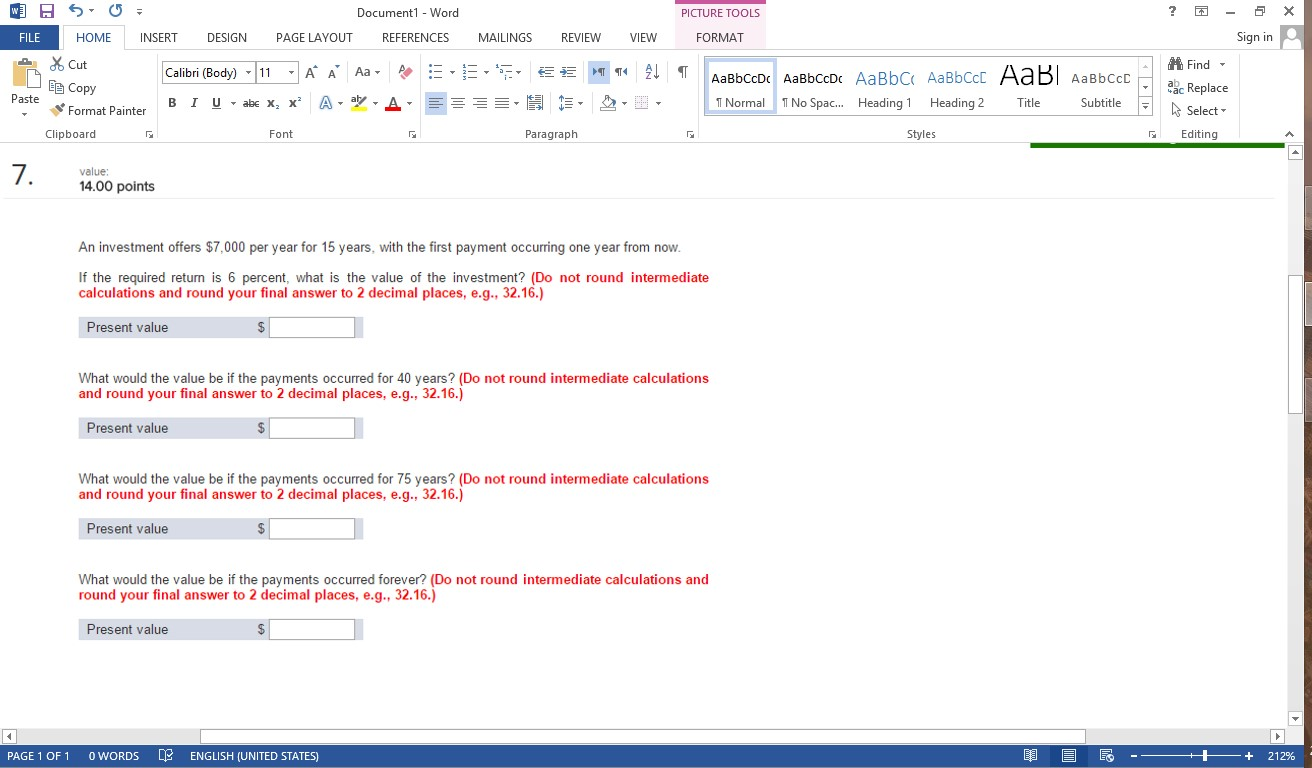Open the Paragraph dialog launcher
The image size is (1312, 768).
click(x=691, y=134)
